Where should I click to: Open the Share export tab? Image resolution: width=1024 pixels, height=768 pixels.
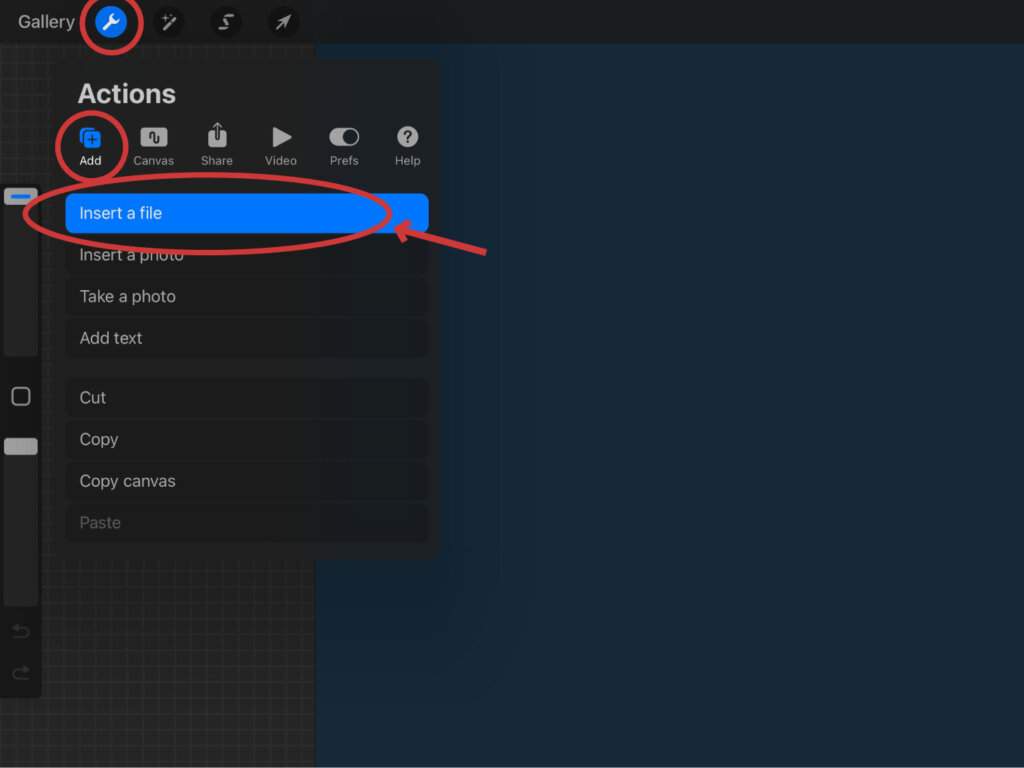(217, 146)
